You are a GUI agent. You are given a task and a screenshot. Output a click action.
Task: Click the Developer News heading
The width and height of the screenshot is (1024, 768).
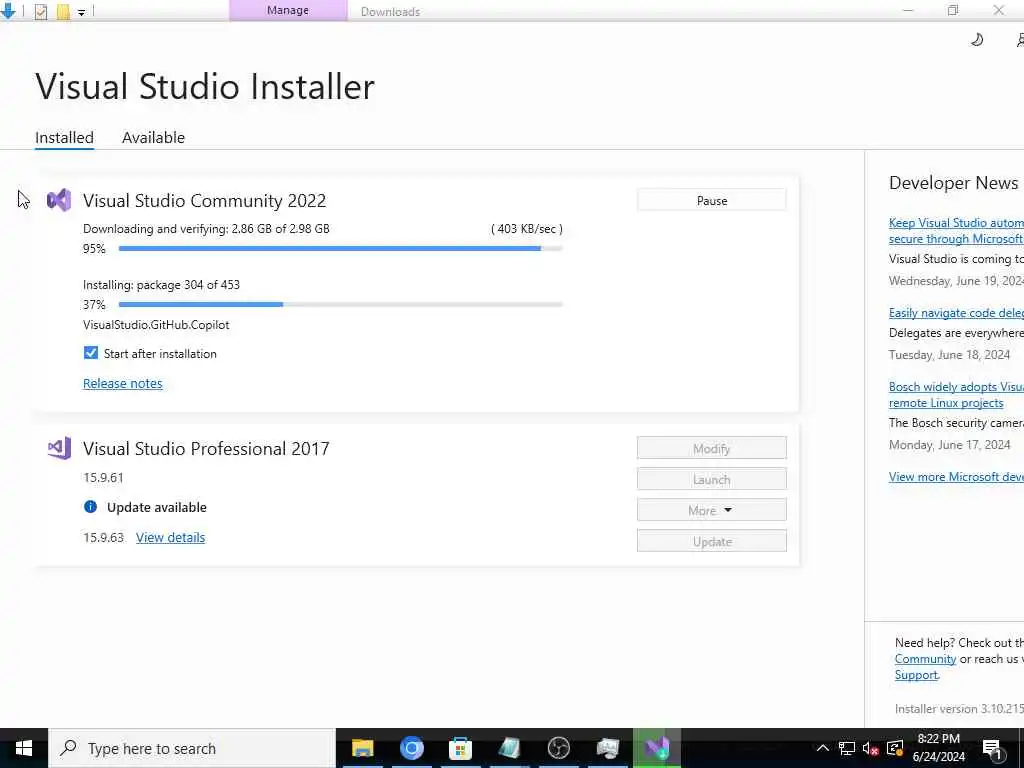pos(953,183)
